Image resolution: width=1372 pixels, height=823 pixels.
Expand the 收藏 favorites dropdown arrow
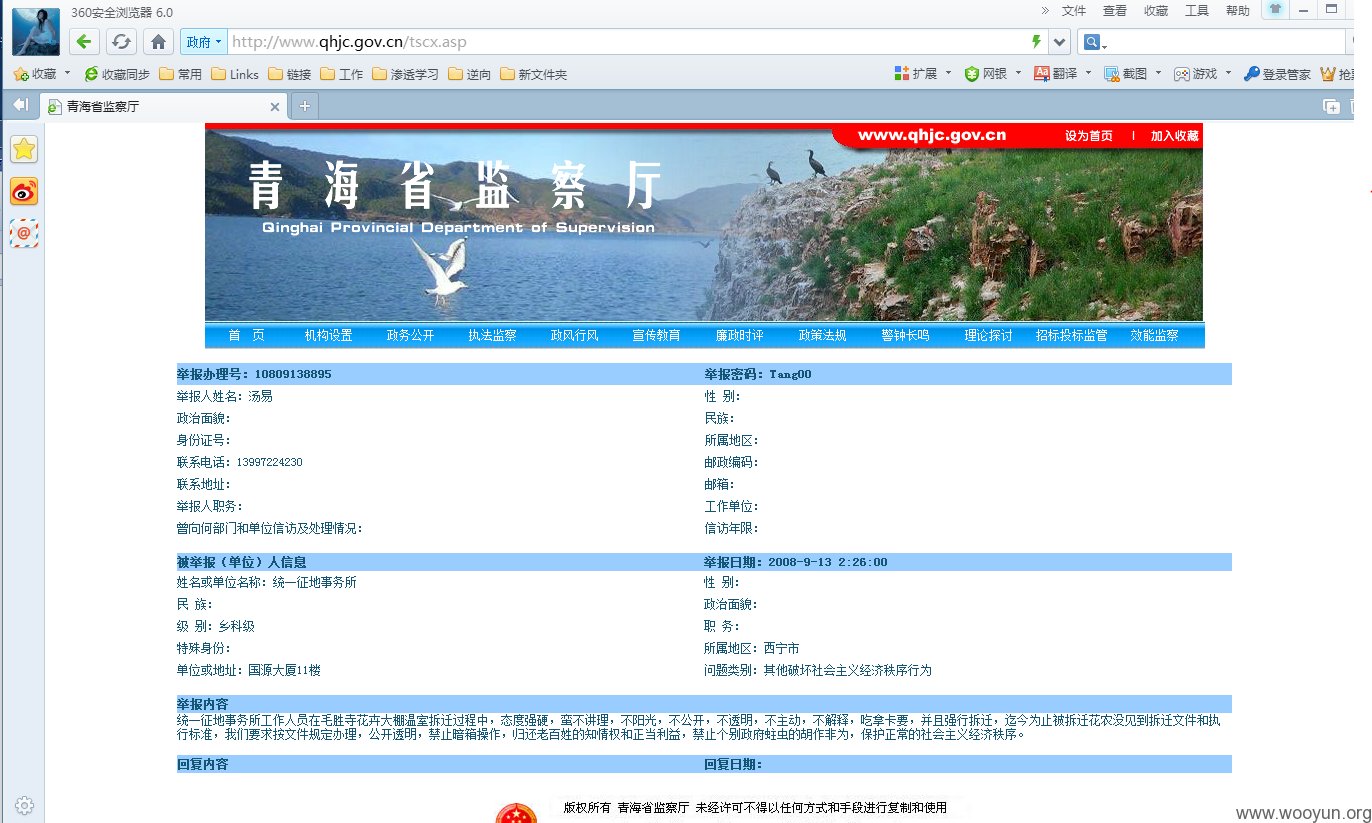point(67,73)
